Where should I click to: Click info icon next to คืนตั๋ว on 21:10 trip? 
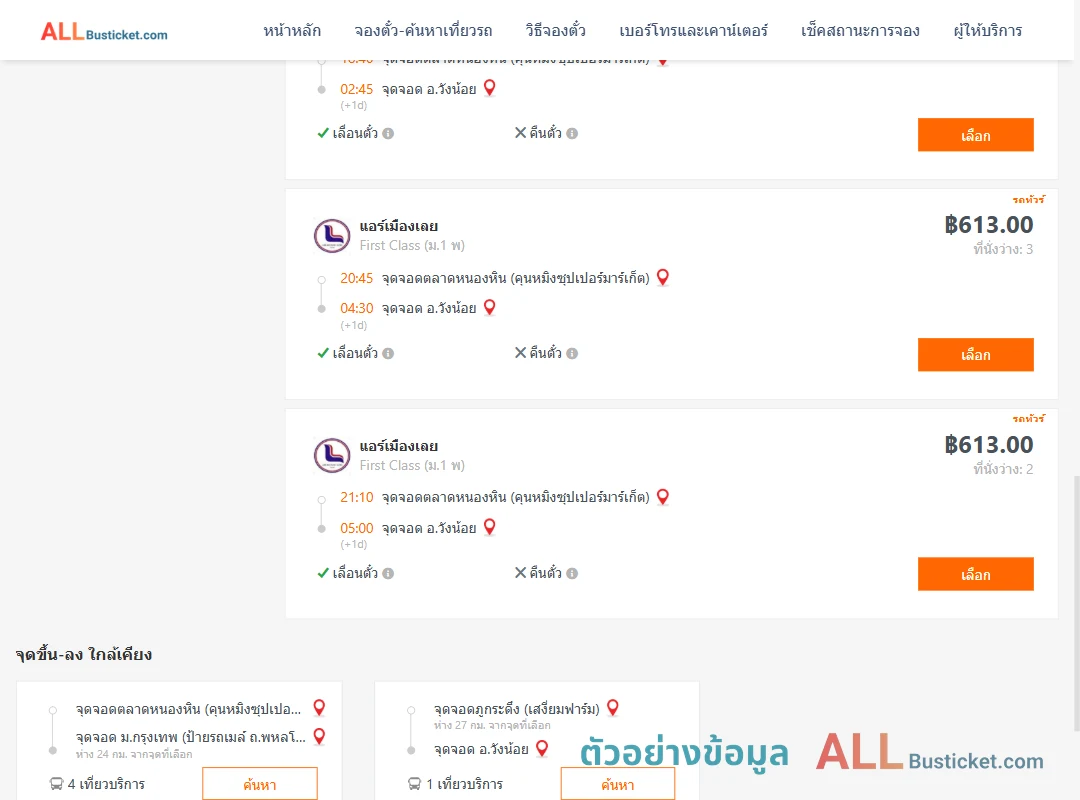[x=572, y=573]
